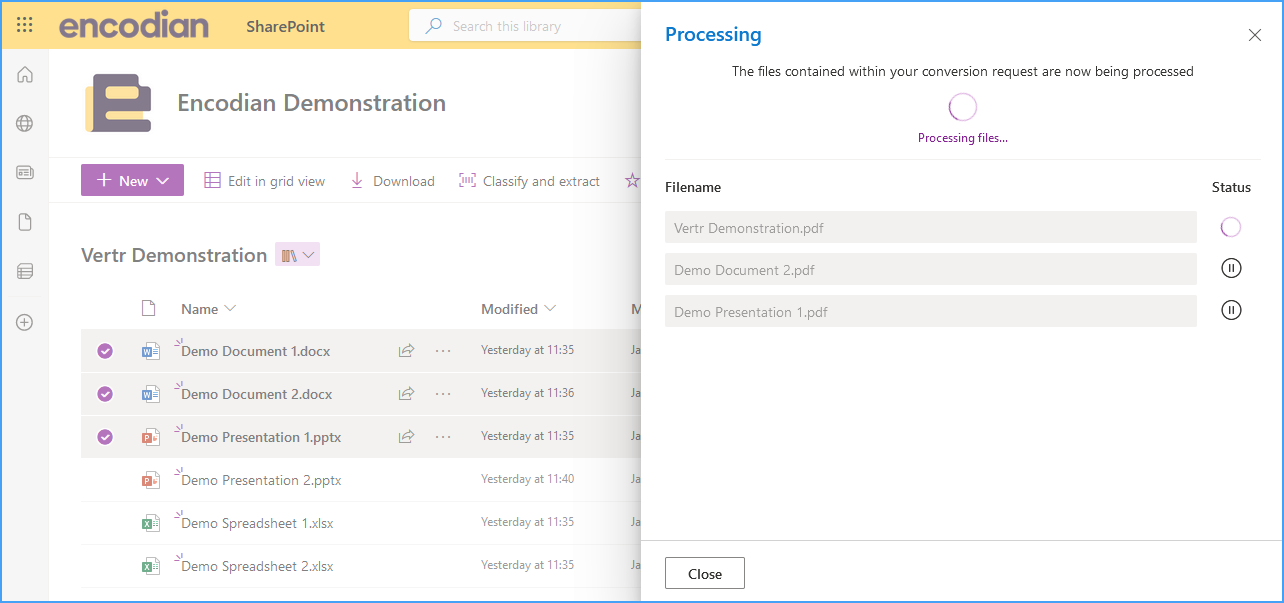Open the Modified column sort dropdown
Viewport: 1284px width, 603px height.
(x=518, y=309)
